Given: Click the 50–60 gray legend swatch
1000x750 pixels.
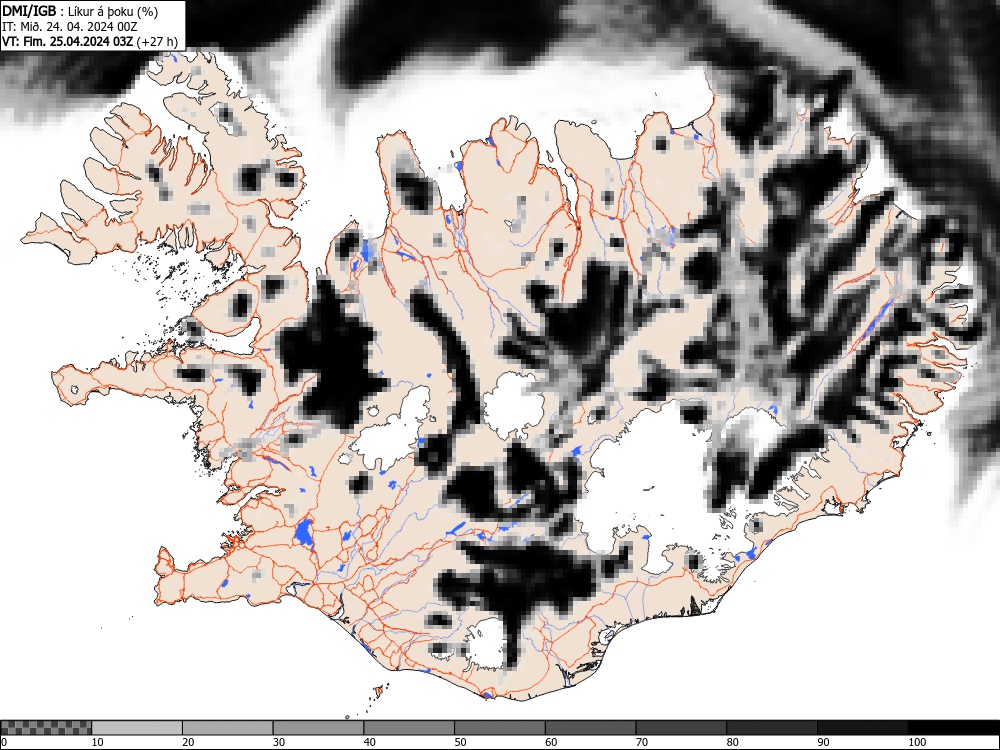Looking at the screenshot, I should (x=500, y=728).
